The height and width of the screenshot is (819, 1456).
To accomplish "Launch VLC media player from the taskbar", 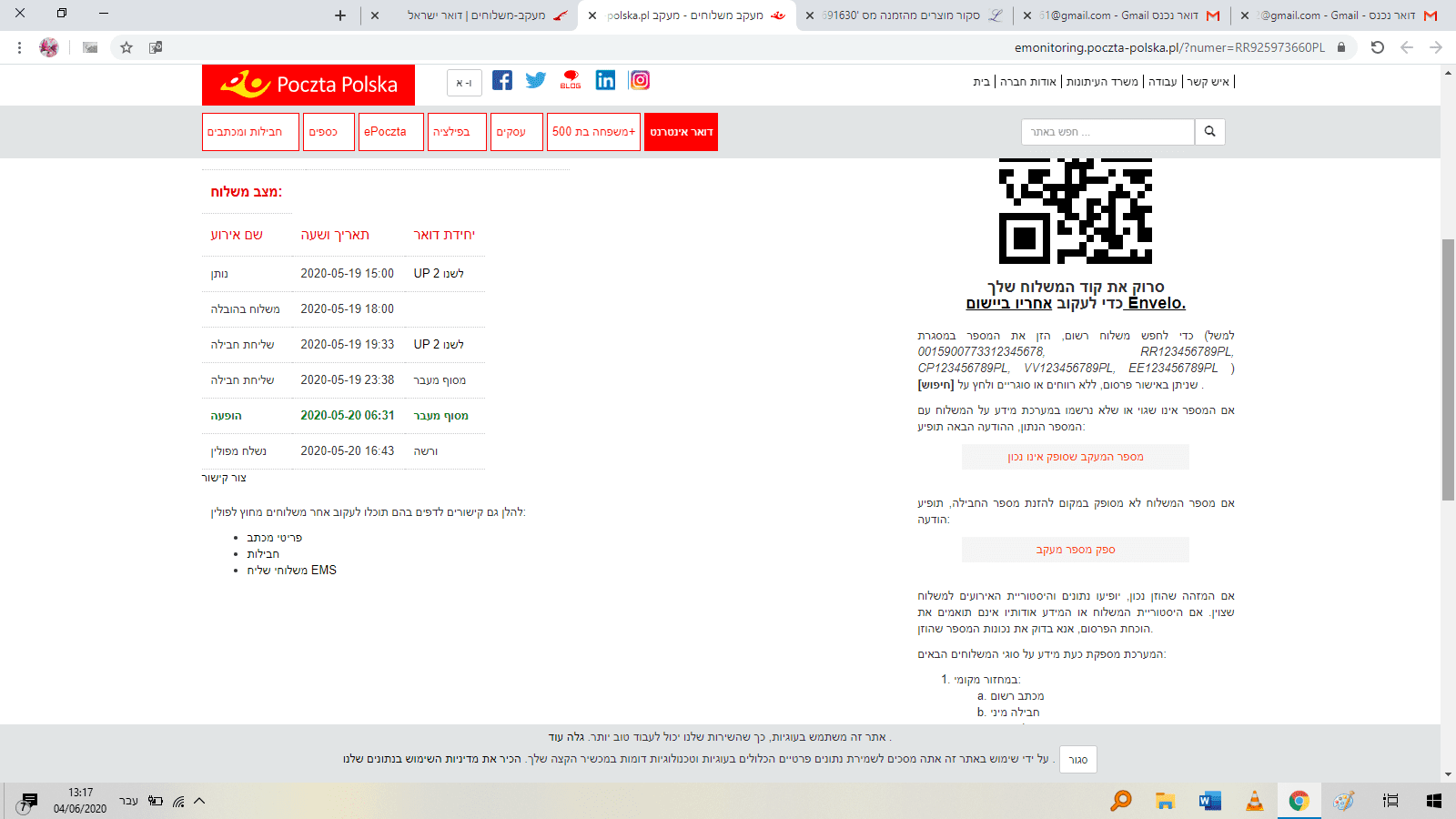I will 1254,801.
